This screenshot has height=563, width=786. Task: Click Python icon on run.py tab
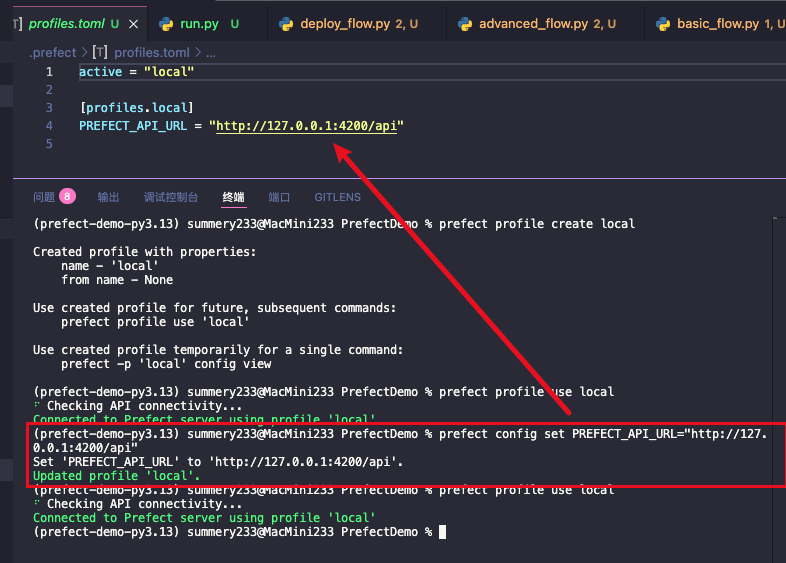coord(165,23)
